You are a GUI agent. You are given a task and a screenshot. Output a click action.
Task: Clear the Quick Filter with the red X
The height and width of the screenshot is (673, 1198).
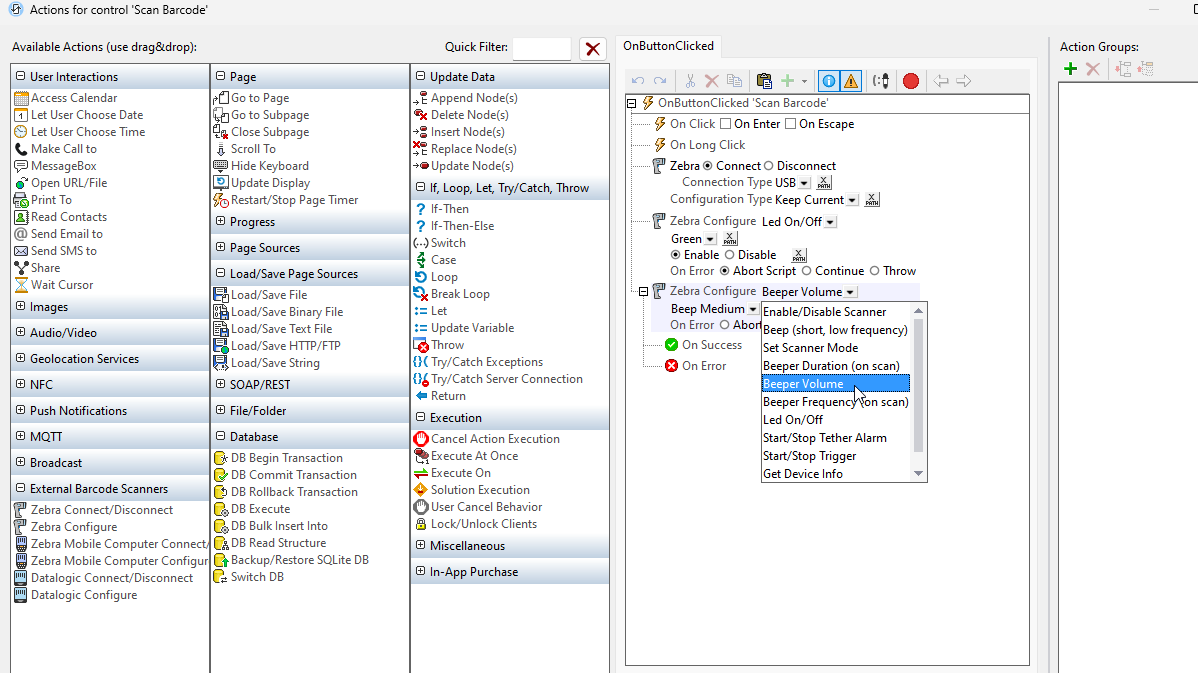[x=593, y=47]
